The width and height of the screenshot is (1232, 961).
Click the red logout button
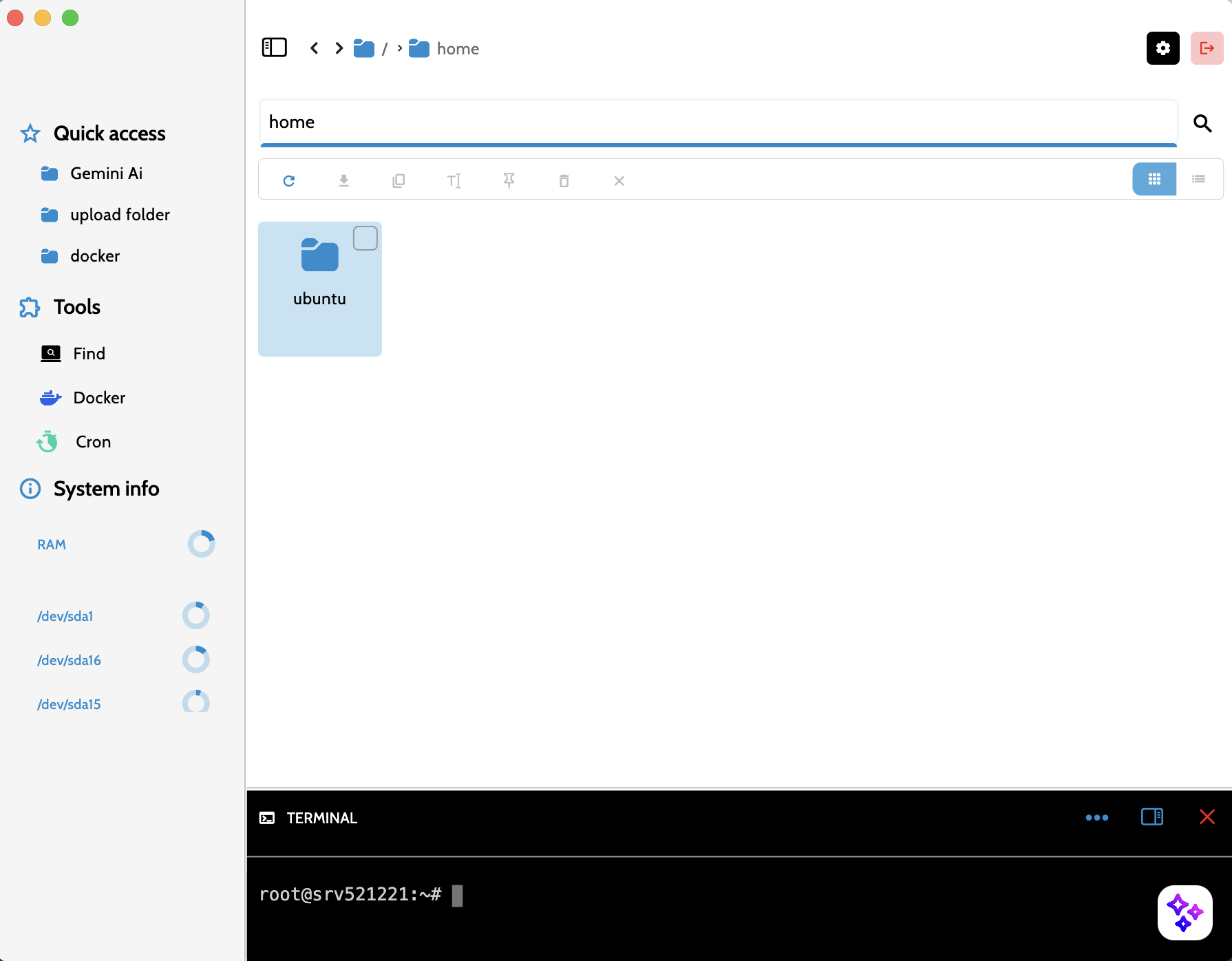click(1207, 48)
